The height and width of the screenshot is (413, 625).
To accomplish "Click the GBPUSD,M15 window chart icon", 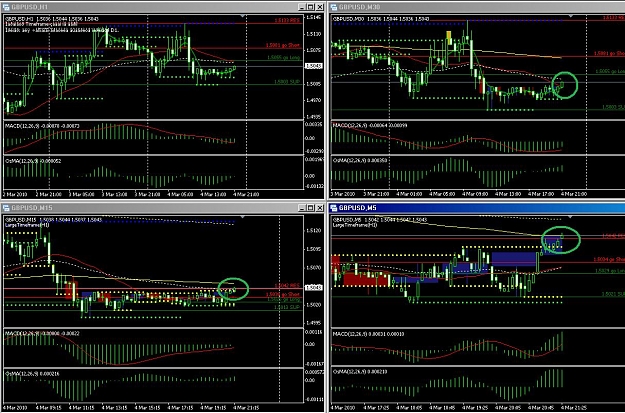I will [6, 208].
